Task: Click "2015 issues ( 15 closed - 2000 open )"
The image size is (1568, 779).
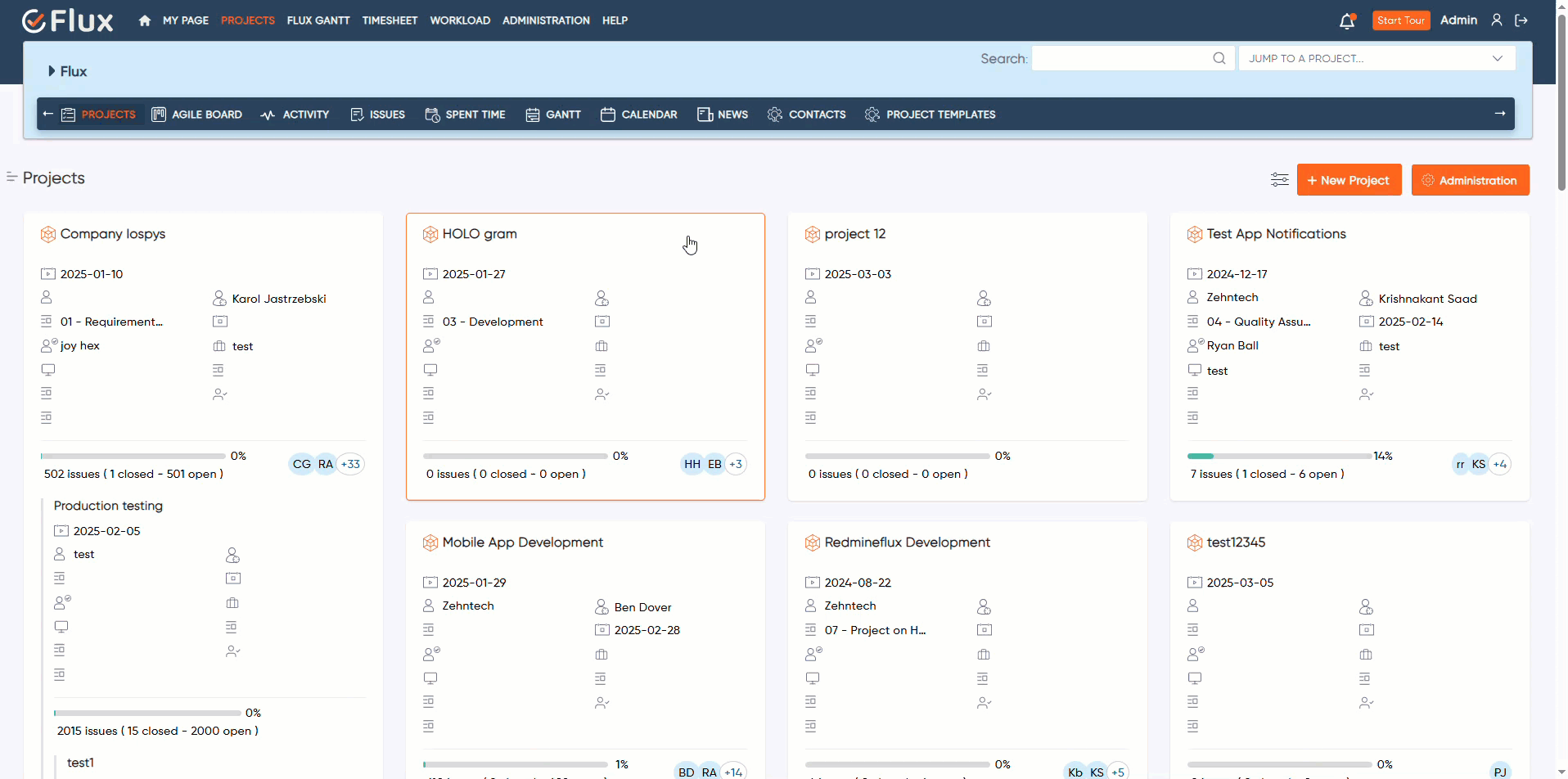Action: point(158,731)
